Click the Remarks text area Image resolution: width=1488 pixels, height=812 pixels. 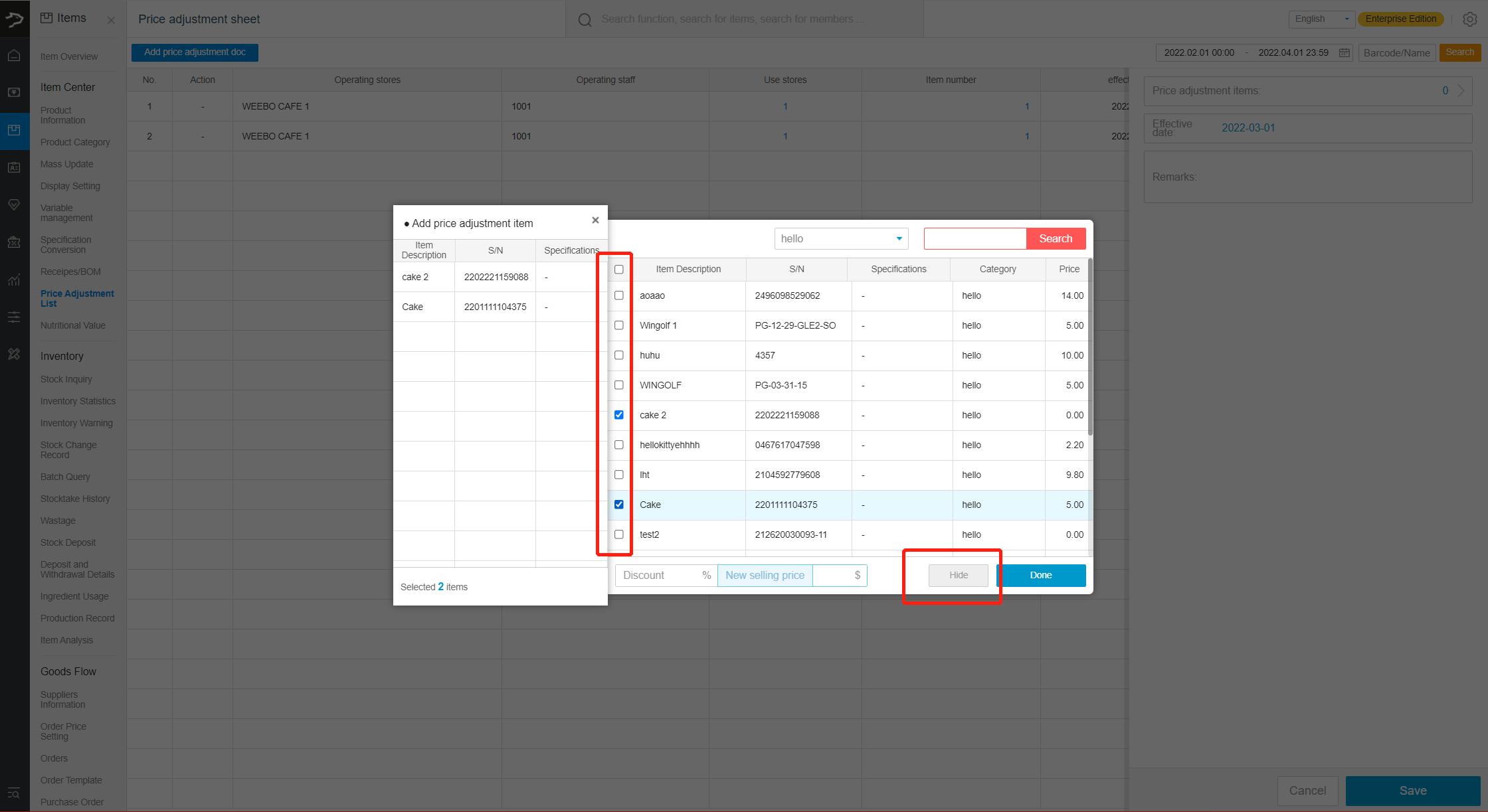tap(1307, 177)
